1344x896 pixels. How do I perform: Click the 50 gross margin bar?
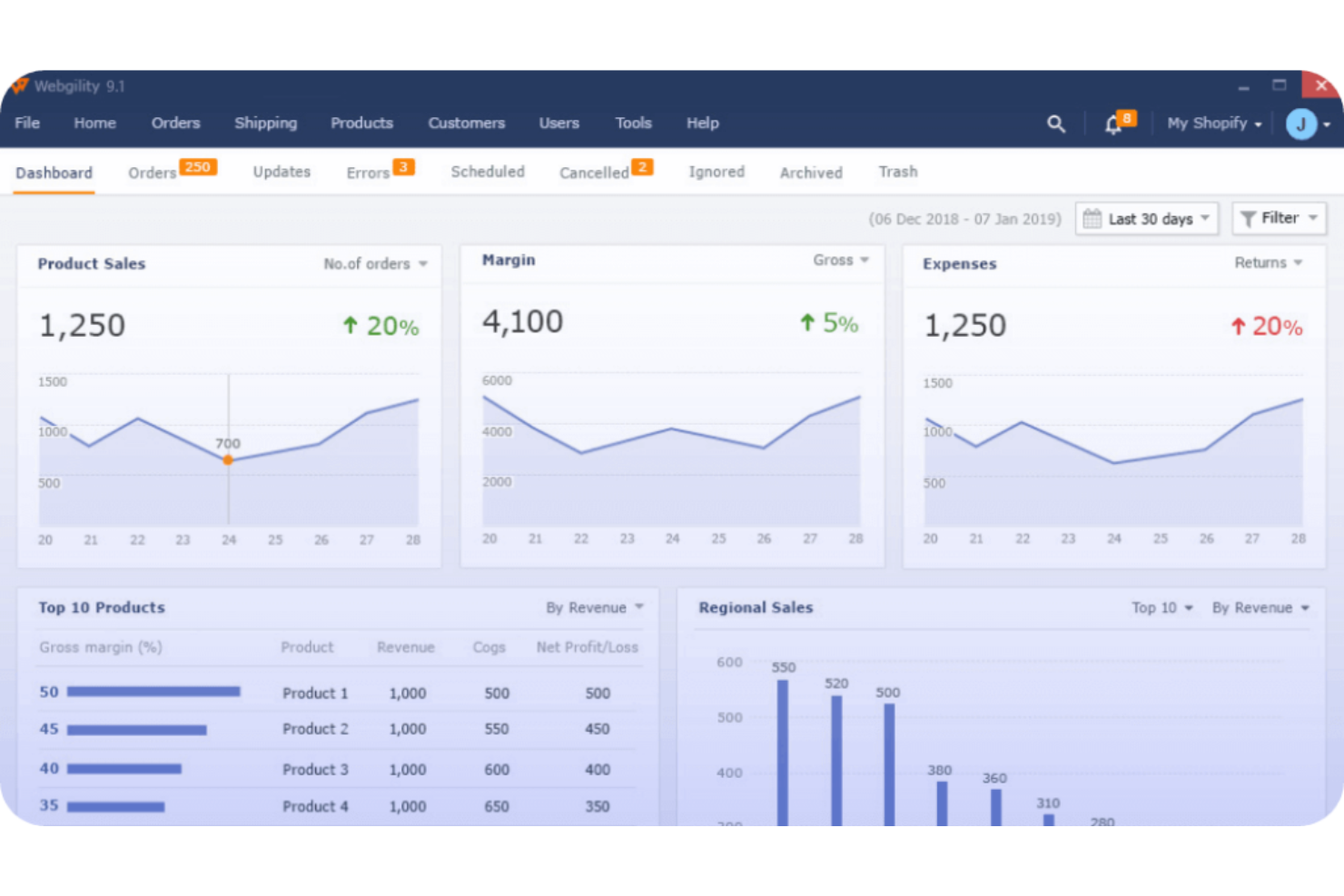point(153,692)
